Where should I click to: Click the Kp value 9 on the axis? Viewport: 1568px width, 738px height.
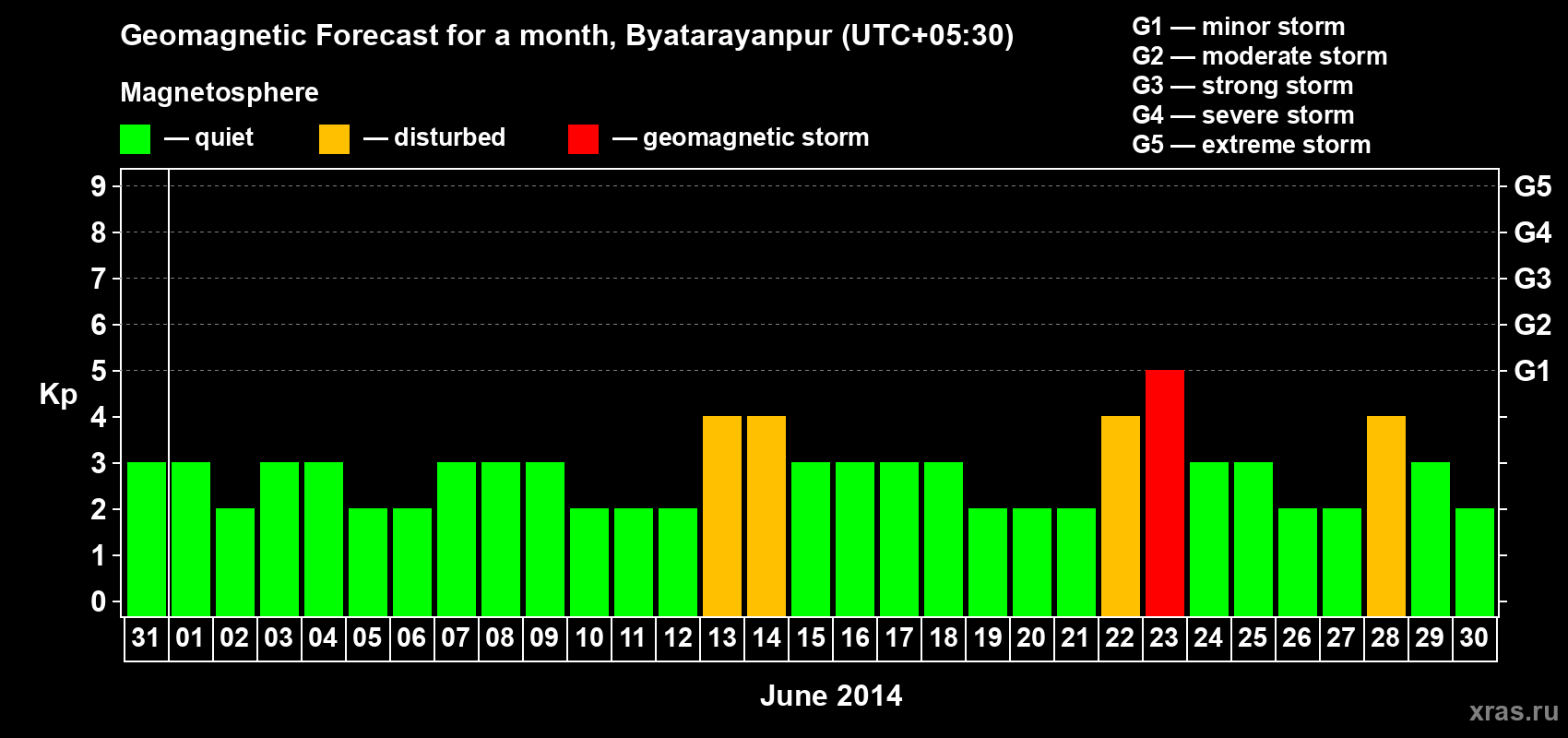(99, 186)
